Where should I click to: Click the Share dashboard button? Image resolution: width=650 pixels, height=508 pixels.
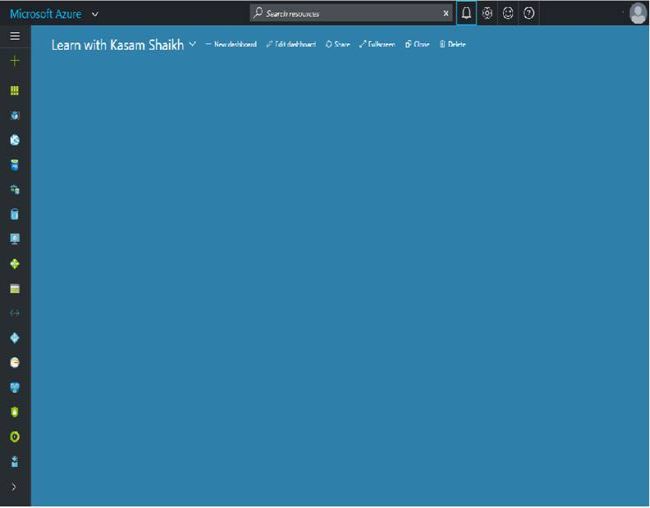[338, 44]
